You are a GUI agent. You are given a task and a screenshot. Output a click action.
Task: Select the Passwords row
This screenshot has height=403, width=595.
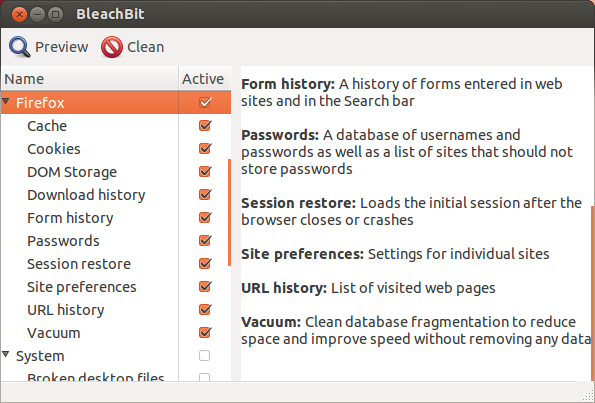point(116,241)
